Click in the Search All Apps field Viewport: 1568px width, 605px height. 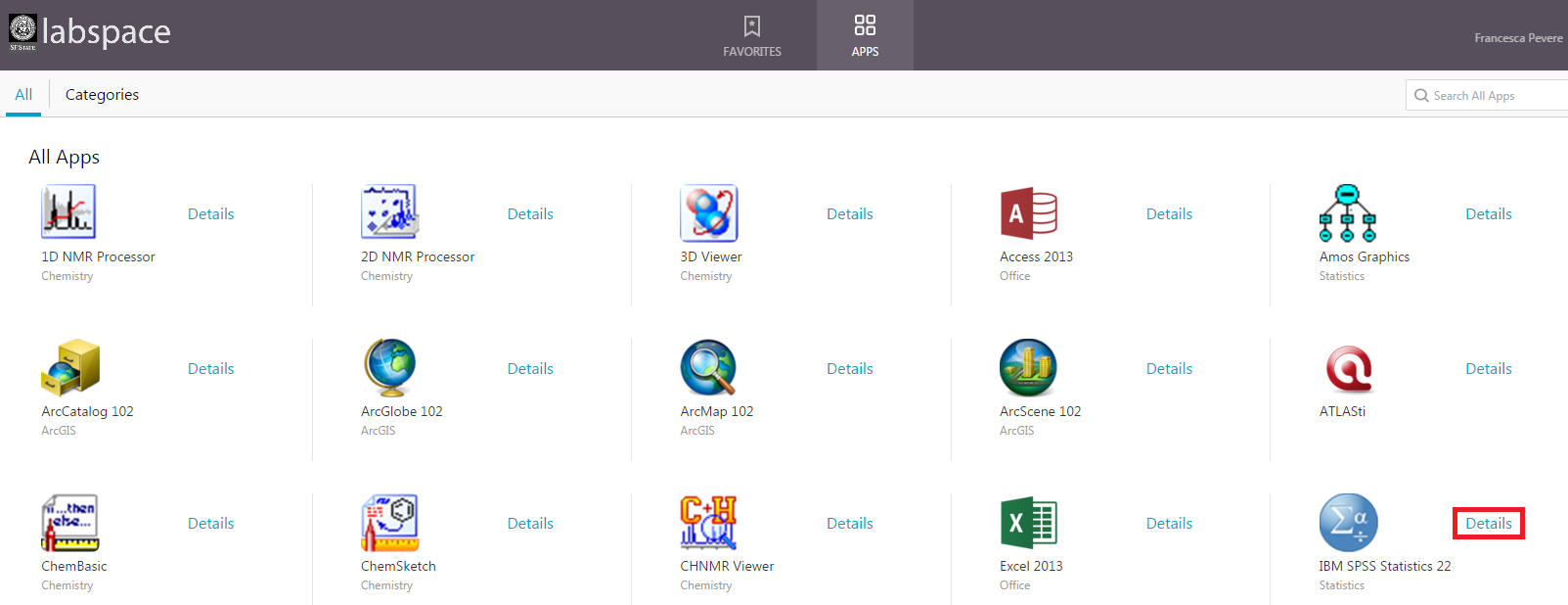coord(1488,95)
